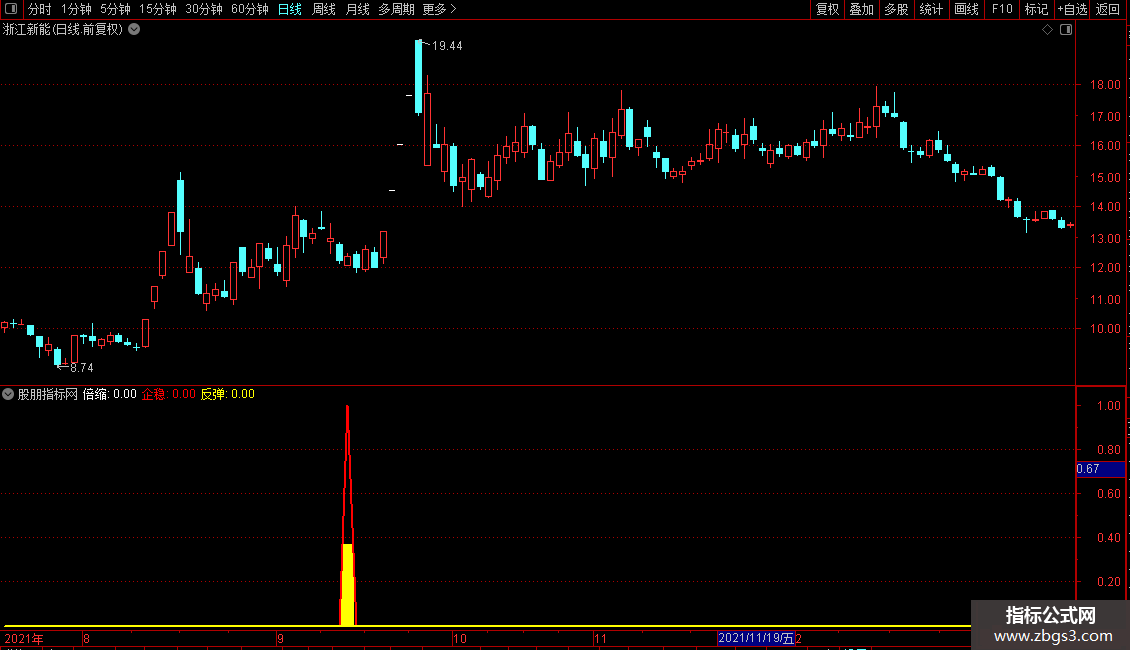Image resolution: width=1130 pixels, height=650 pixels.
Task: Click the tall cyan candle at 19.44 peak
Action: (419, 76)
